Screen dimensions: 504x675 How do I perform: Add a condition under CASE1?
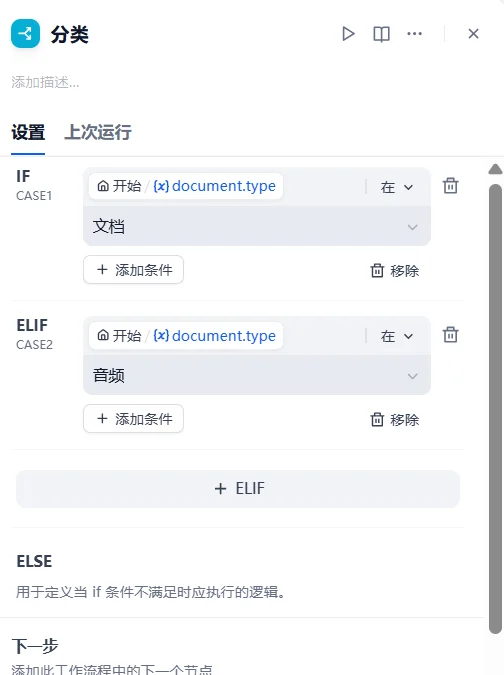[x=133, y=270]
